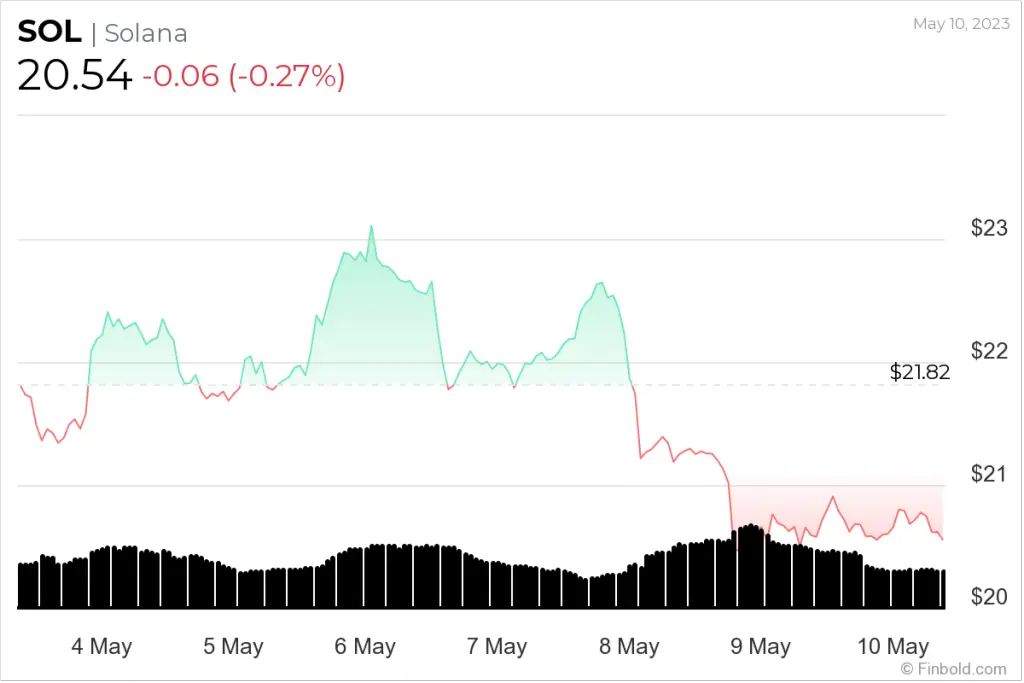Click the $23 price axis label
Screen dimensions: 1024x683
click(989, 228)
